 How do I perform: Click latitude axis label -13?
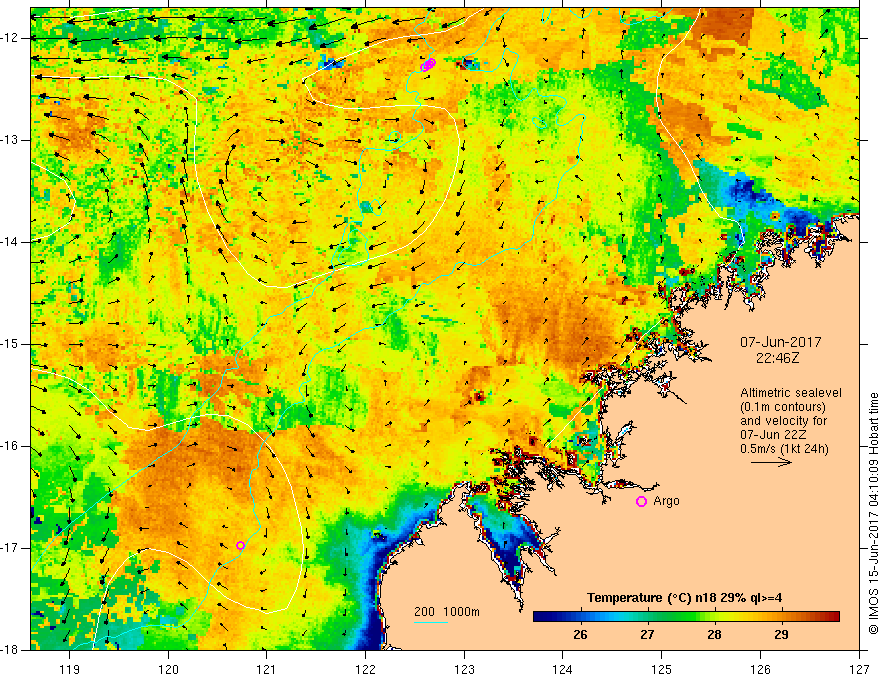tap(11, 140)
